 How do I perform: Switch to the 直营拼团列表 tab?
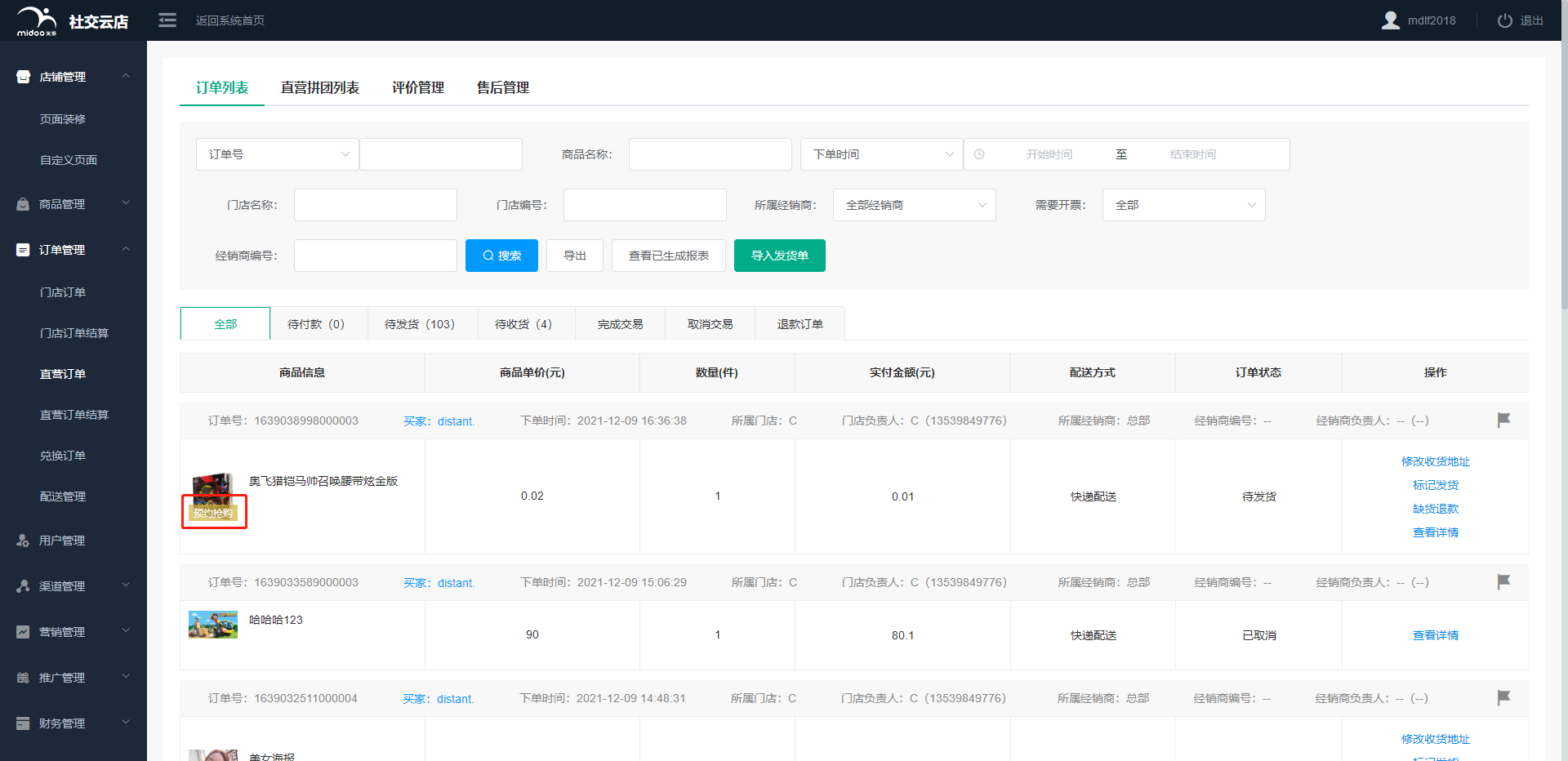(320, 87)
